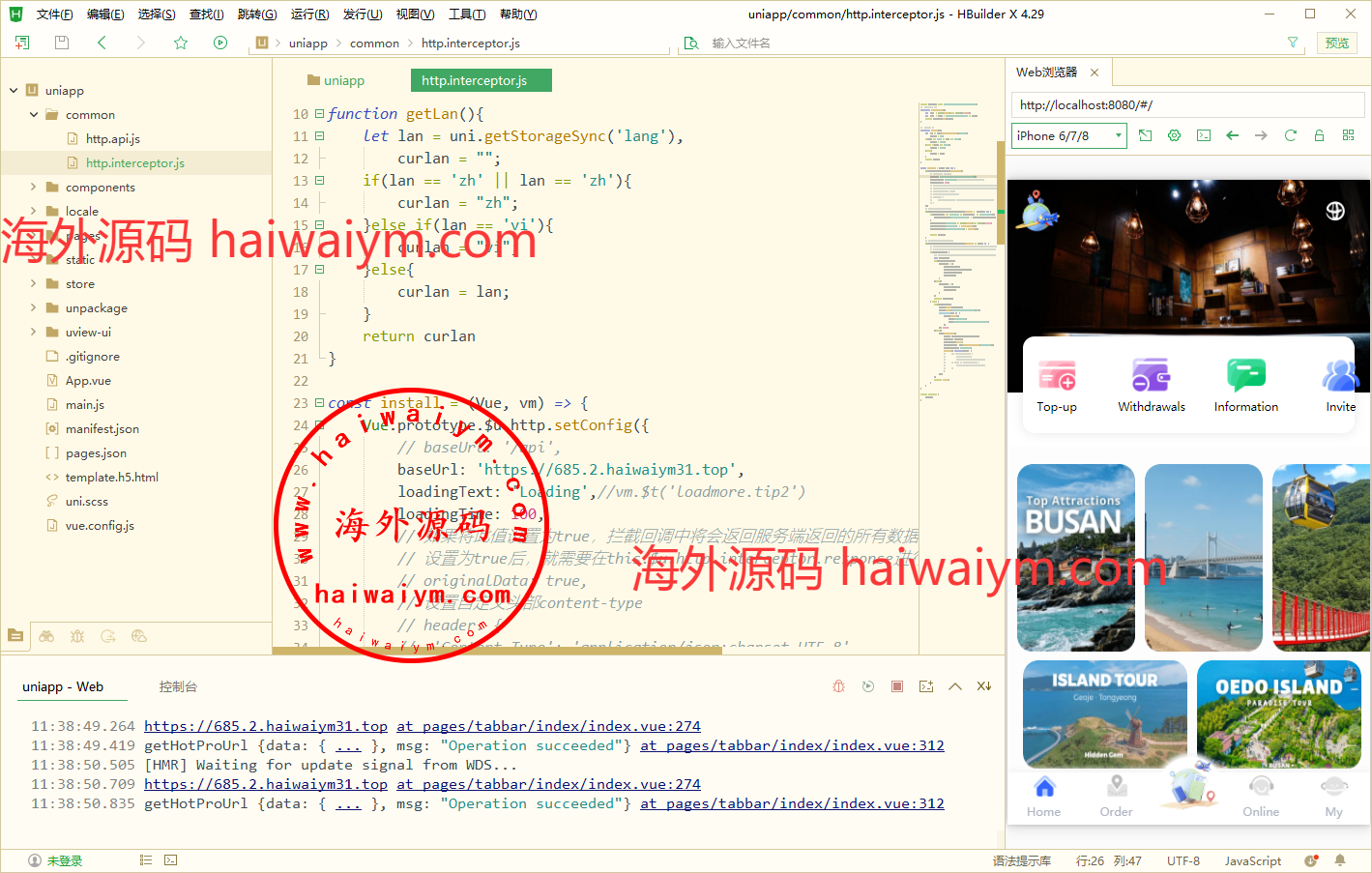Click the localhost:8080 URL address field

click(1187, 104)
